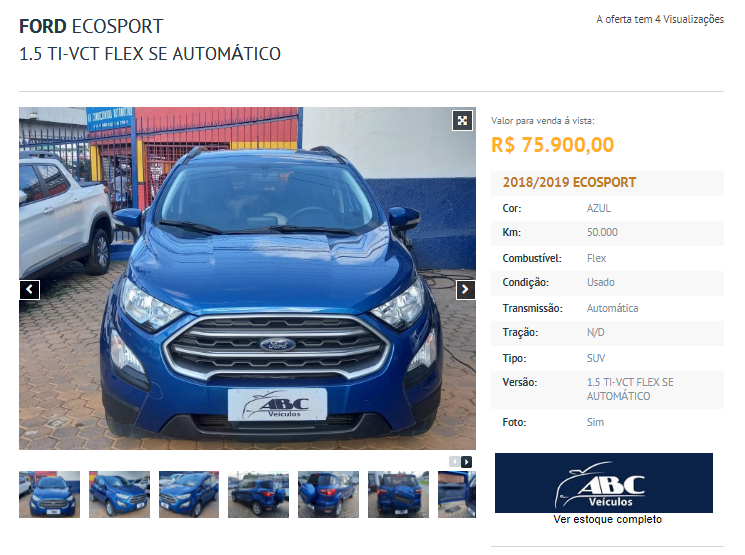This screenshot has height=555, width=745.
Task: Click the FORD ECOSPORT title
Action: coord(91,27)
